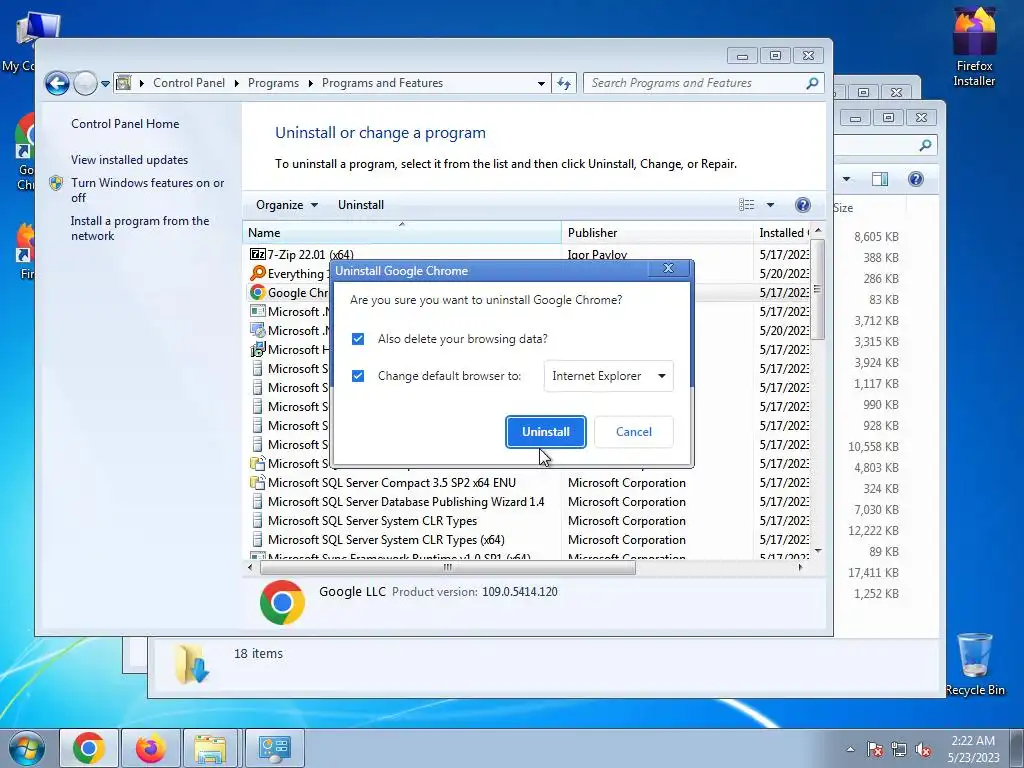Select Microsoft SQL Server System CLR Types (x64)

386,539
